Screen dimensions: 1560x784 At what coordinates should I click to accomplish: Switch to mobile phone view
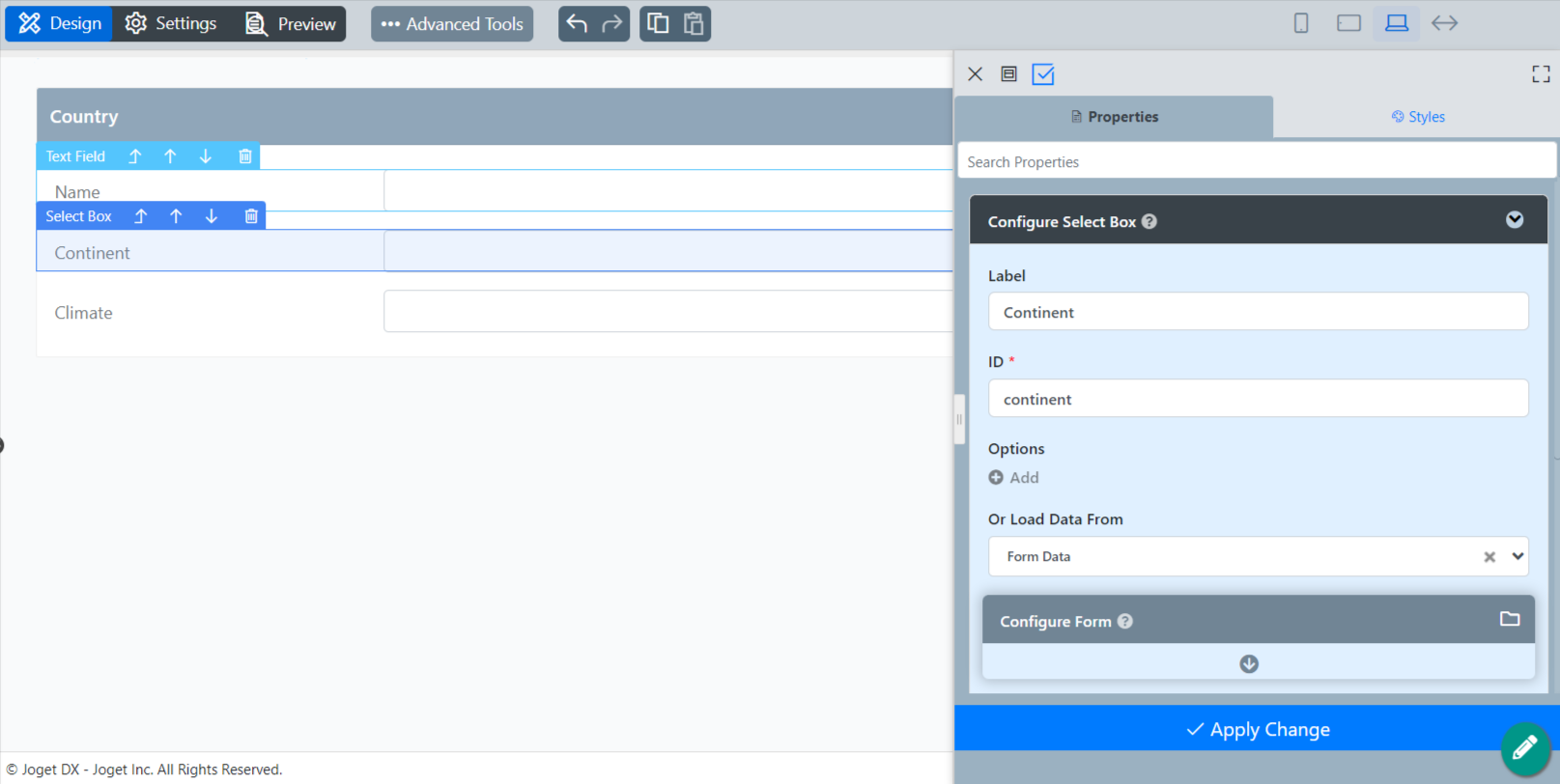(x=1301, y=23)
